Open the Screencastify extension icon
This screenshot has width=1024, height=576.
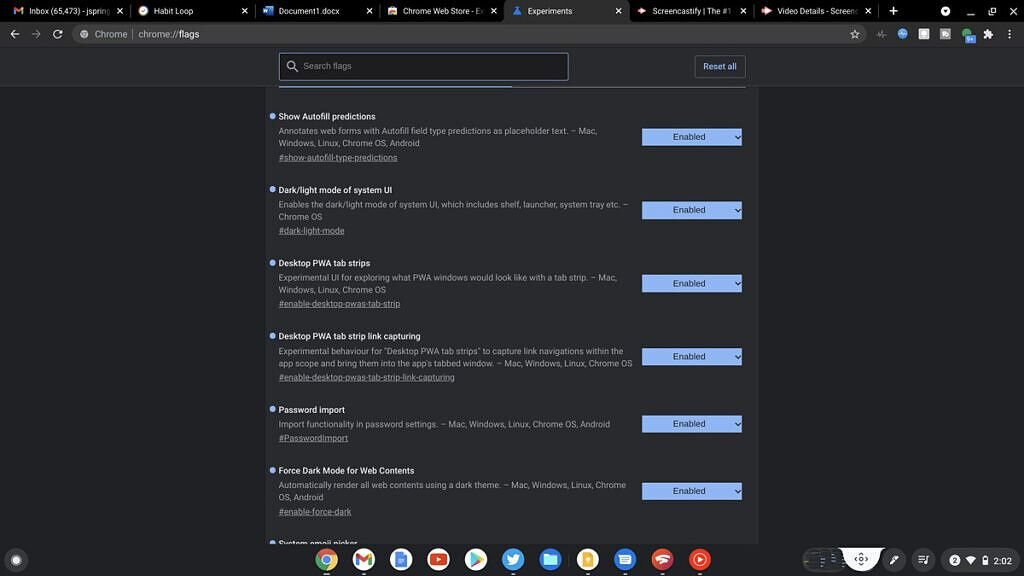(944, 33)
